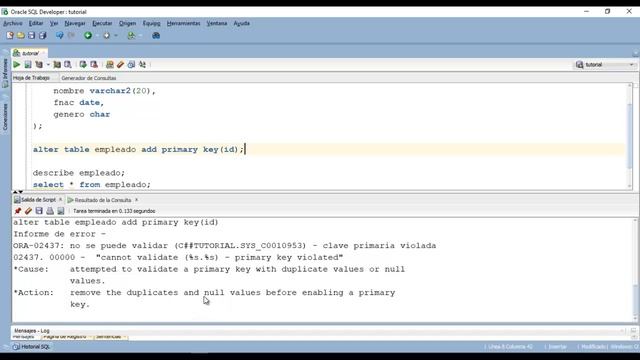Clear the worksheet with the eraser icon
This screenshot has width=640, height=360.
[120, 64]
